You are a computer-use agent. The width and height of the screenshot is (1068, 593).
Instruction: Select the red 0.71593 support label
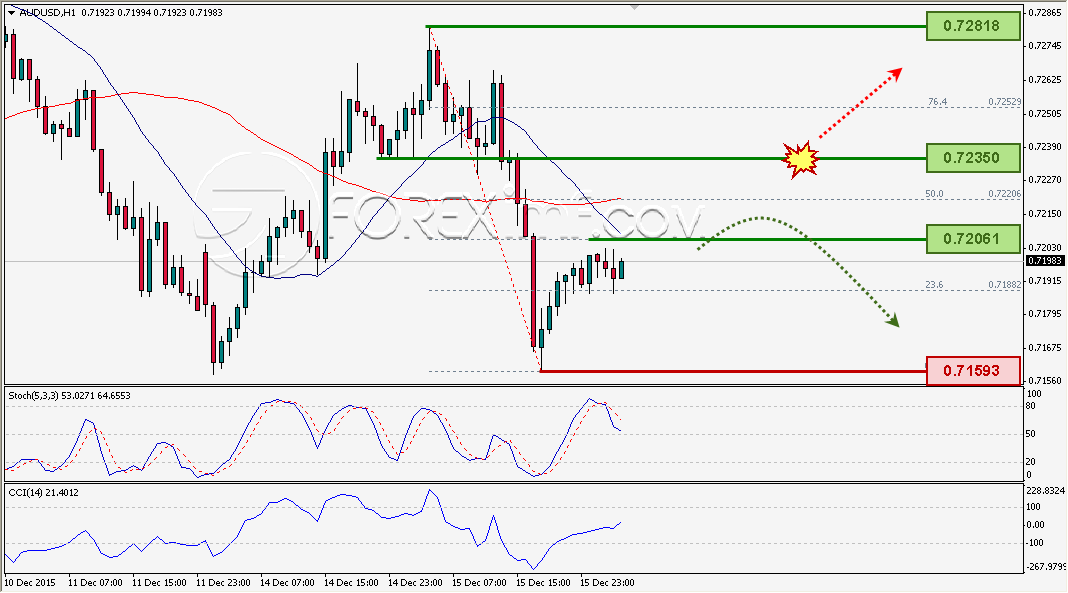click(x=973, y=371)
